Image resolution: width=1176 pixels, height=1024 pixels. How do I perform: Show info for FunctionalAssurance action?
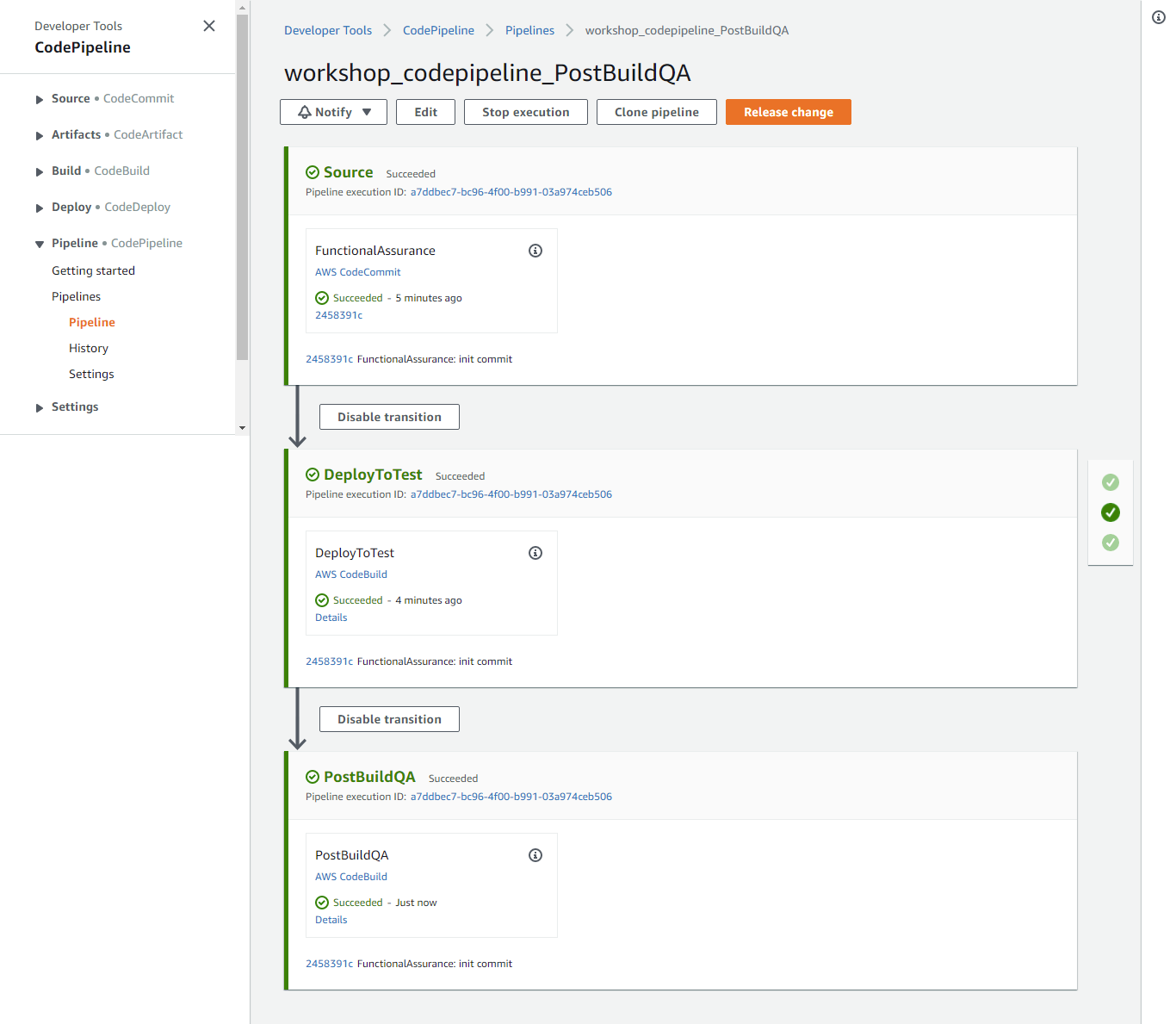coord(535,251)
